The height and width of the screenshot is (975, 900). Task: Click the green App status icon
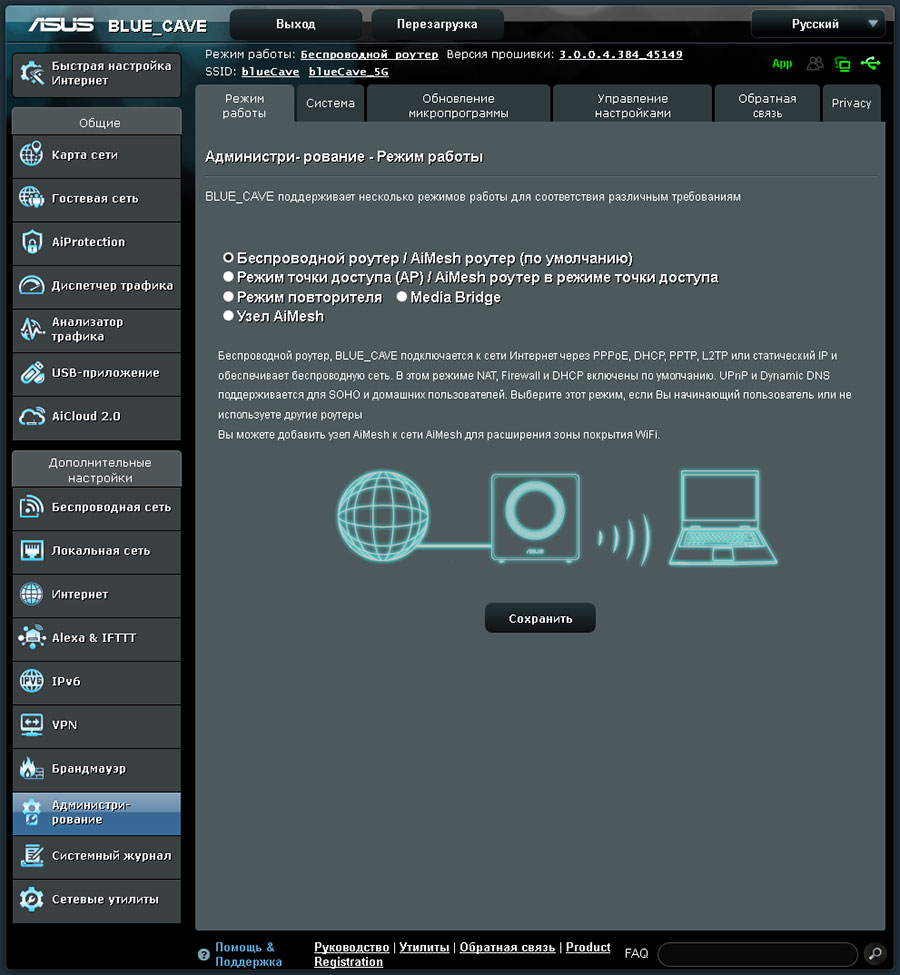pyautogui.click(x=782, y=63)
